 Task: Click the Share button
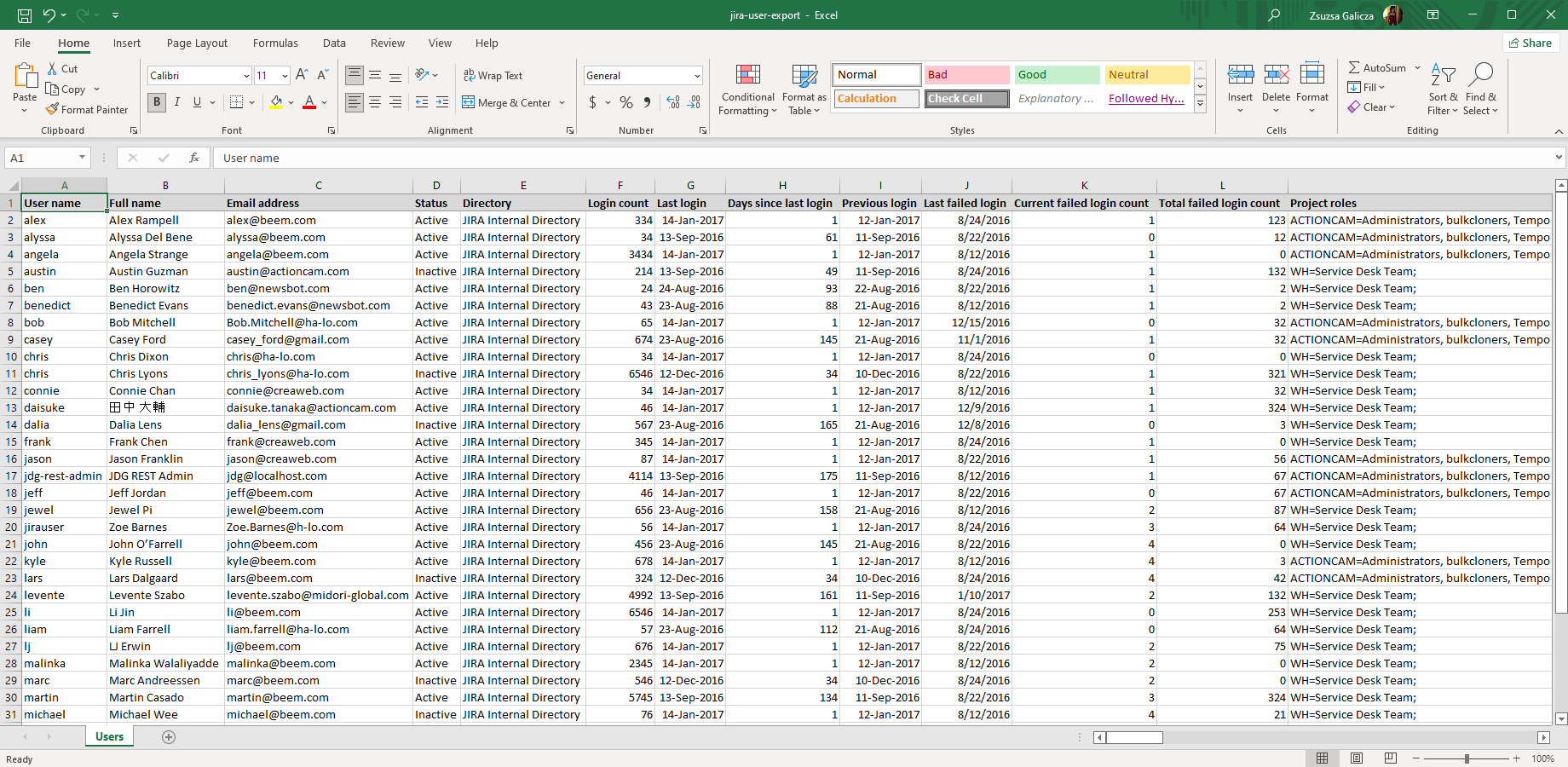pos(1531,43)
